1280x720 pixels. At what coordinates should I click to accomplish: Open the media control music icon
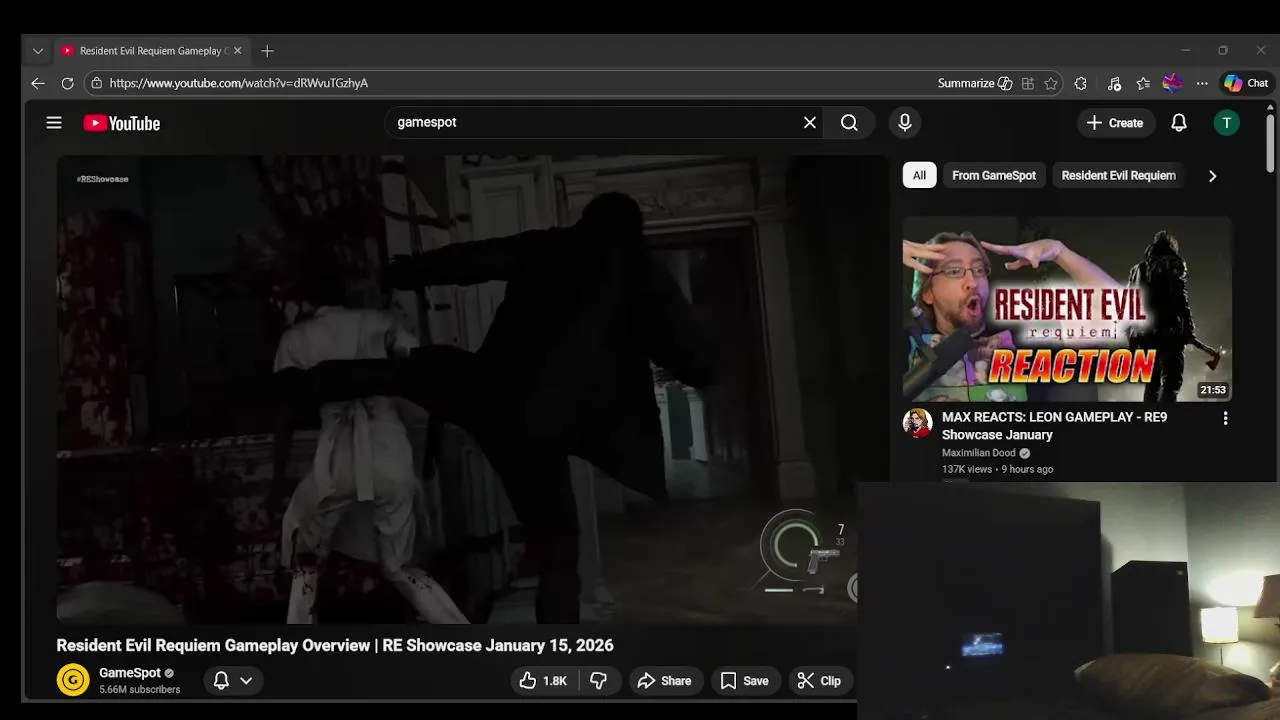pyautogui.click(x=1114, y=84)
